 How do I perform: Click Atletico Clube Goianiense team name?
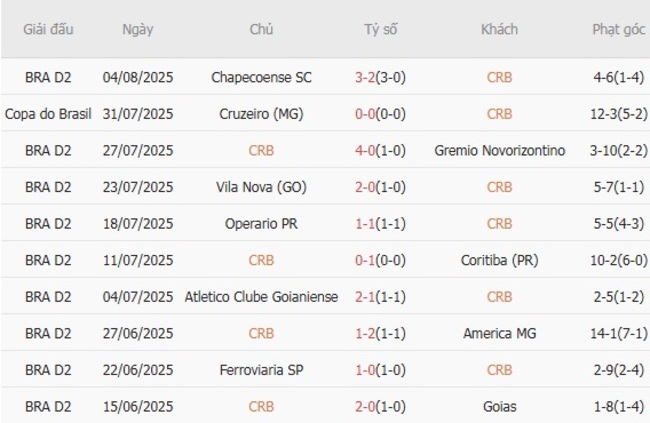[x=261, y=297]
